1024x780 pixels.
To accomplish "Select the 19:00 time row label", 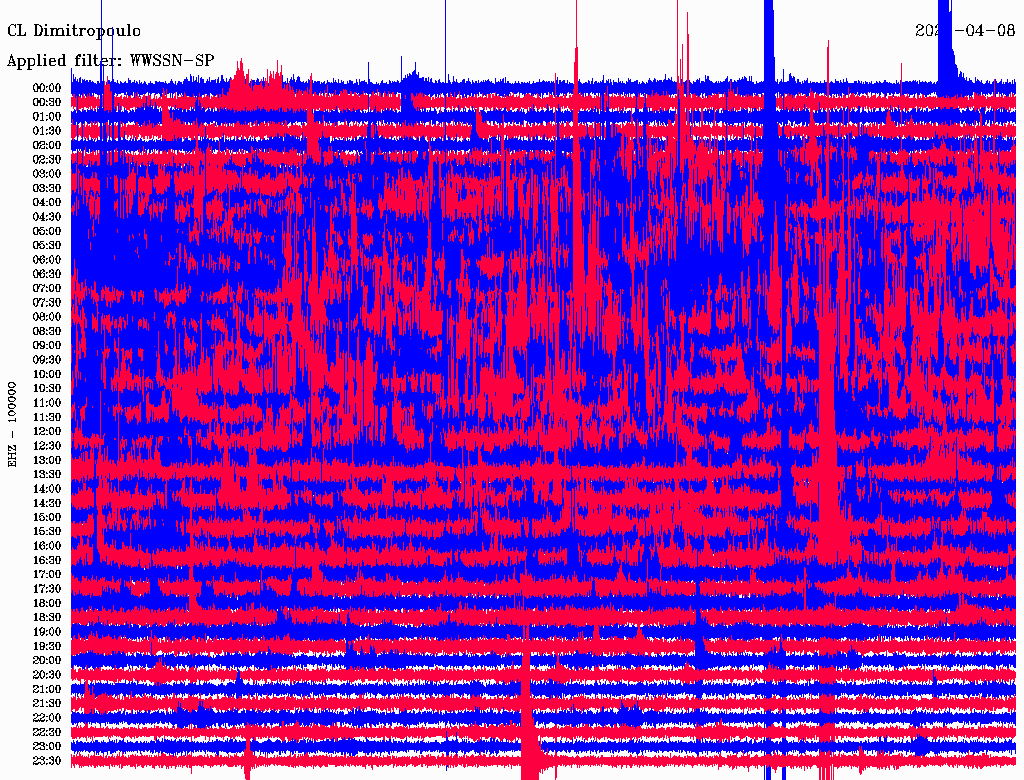I will tap(47, 632).
